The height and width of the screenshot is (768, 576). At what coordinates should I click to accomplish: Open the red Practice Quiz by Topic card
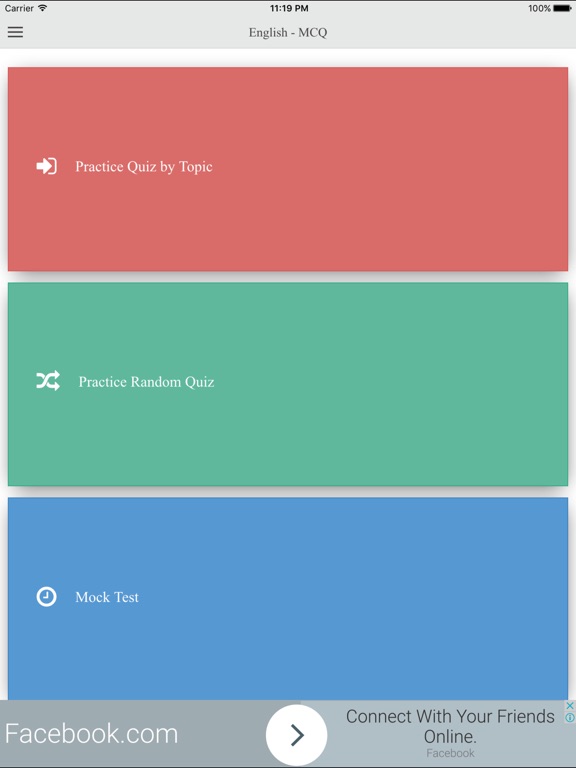[288, 169]
